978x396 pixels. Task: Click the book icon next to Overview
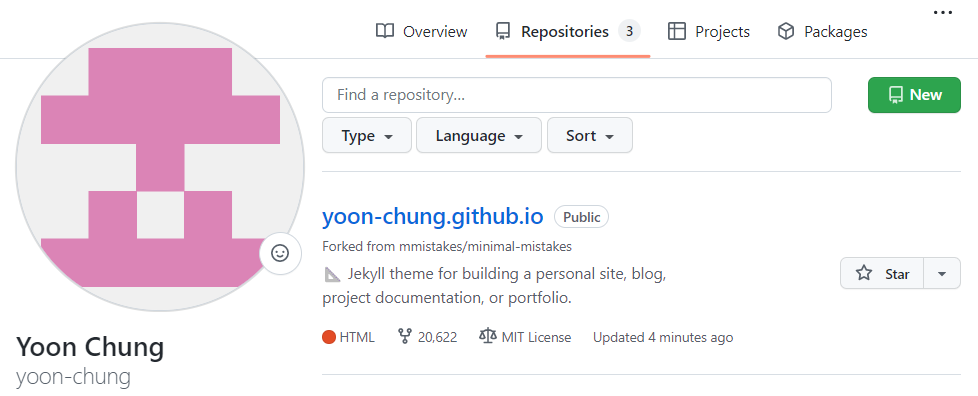[x=385, y=31]
